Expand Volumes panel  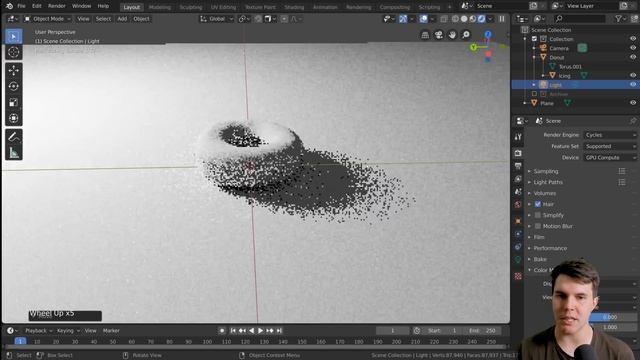click(x=544, y=193)
